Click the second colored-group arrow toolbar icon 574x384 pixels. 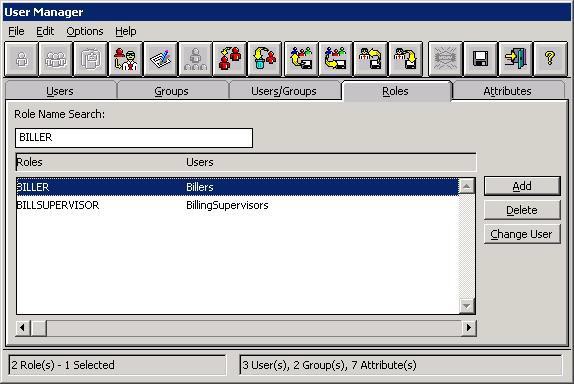335,59
